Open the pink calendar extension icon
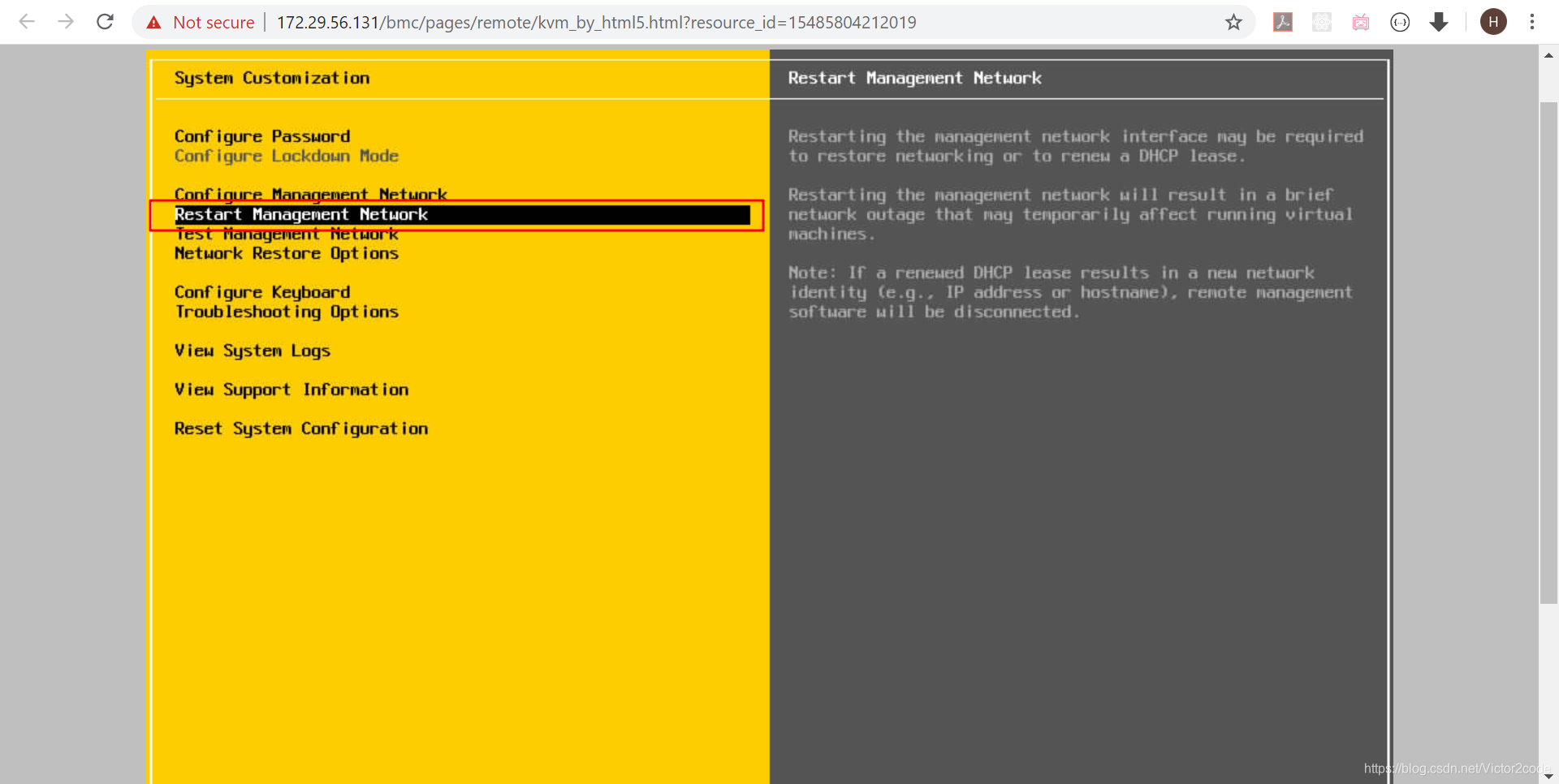Viewport: 1559px width, 784px height. [1361, 22]
